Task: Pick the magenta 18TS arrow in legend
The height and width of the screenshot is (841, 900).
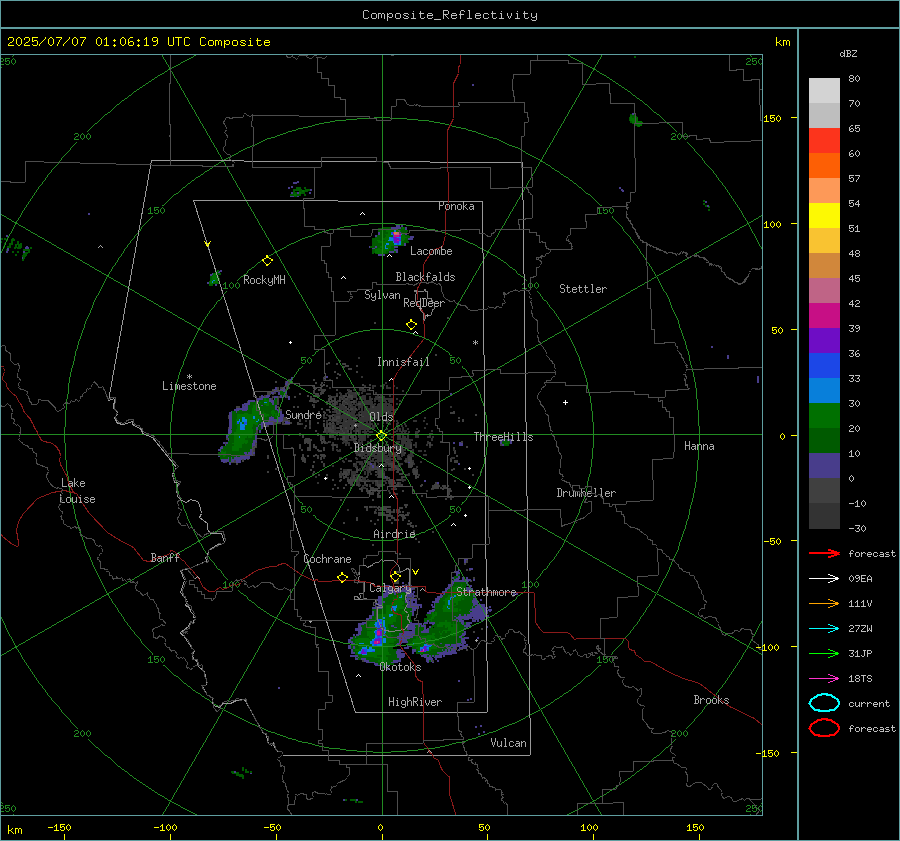Action: [824, 679]
